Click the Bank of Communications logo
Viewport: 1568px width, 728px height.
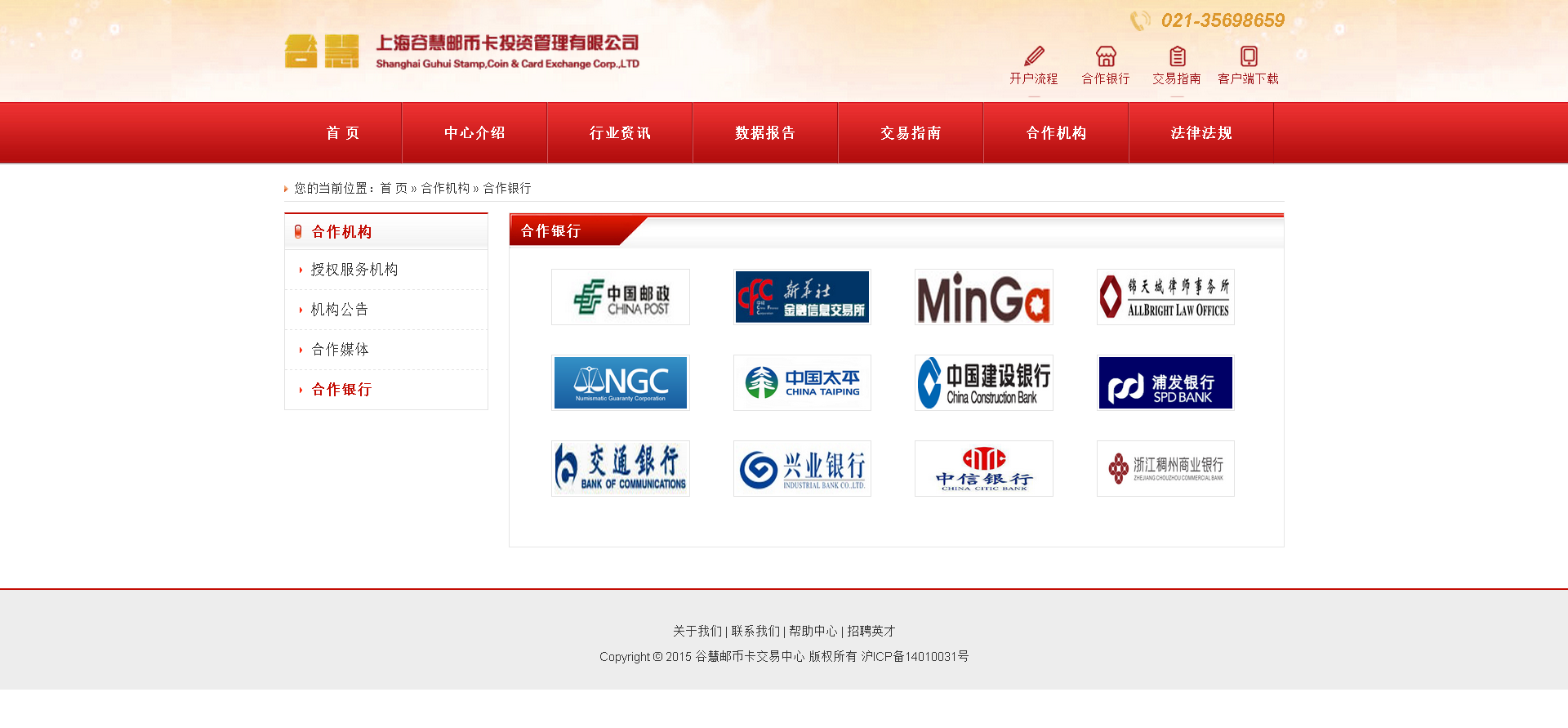click(621, 469)
